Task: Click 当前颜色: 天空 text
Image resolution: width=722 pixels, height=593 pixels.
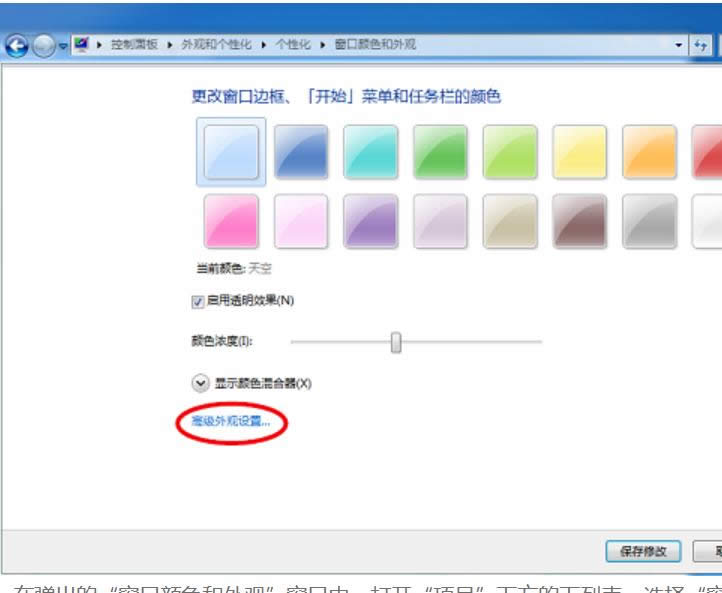Action: [x=234, y=268]
